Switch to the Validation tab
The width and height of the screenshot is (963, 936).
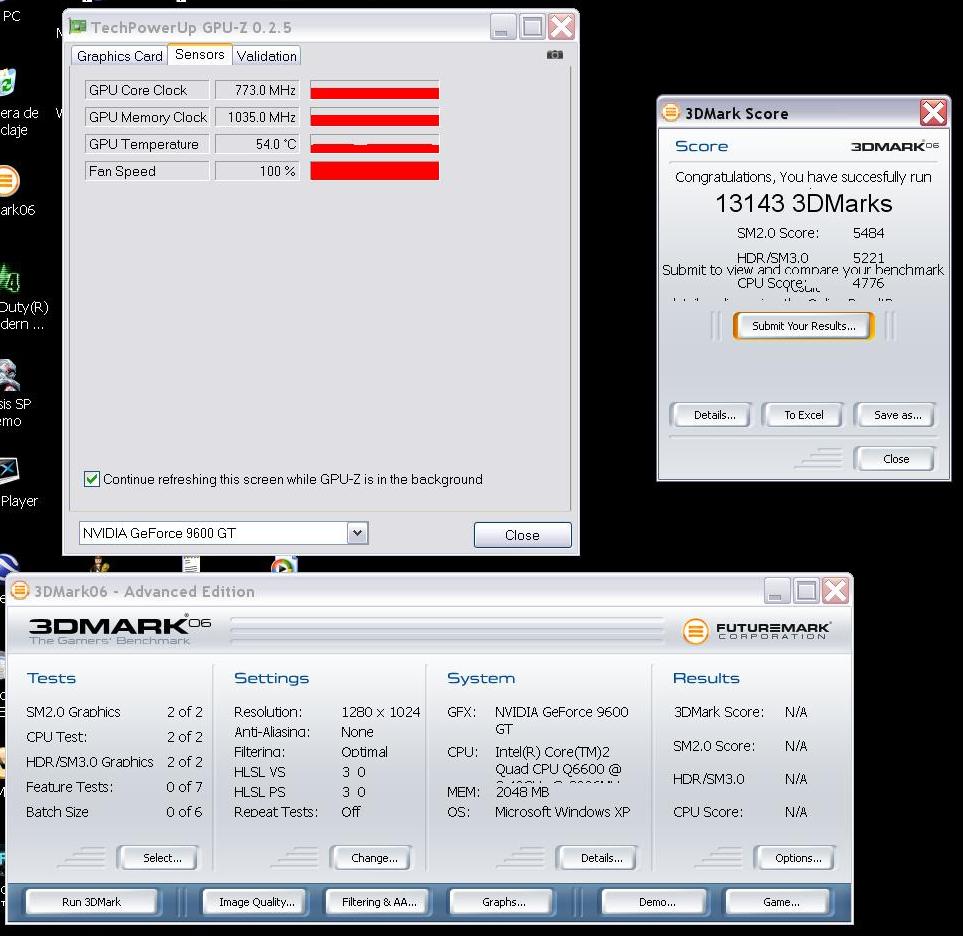click(x=266, y=56)
